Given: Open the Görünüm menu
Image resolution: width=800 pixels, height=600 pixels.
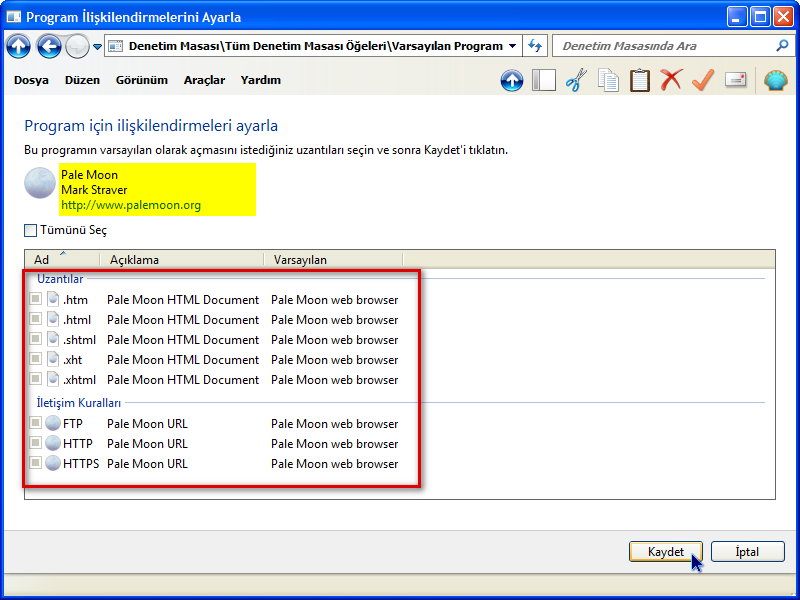Looking at the screenshot, I should [141, 80].
